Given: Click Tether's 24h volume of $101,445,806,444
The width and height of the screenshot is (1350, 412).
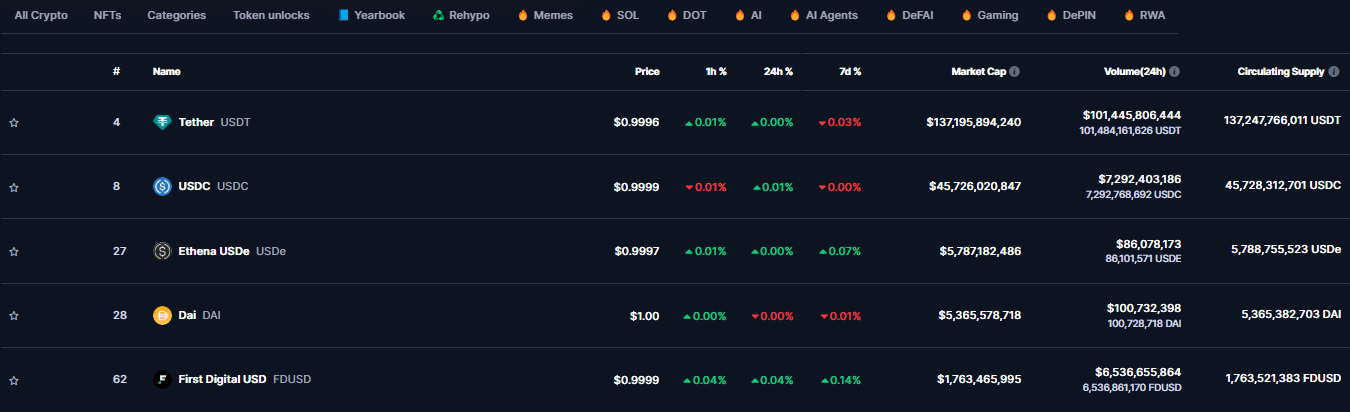Looking at the screenshot, I should [x=1131, y=115].
